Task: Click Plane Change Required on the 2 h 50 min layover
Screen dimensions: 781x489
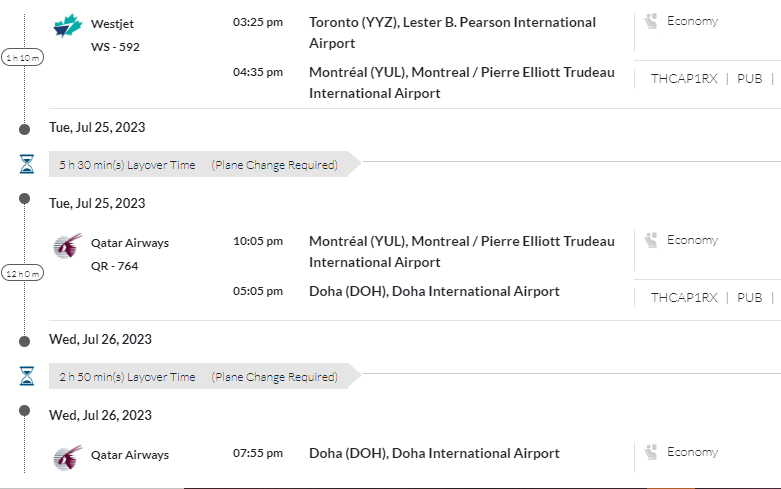Action: [274, 377]
